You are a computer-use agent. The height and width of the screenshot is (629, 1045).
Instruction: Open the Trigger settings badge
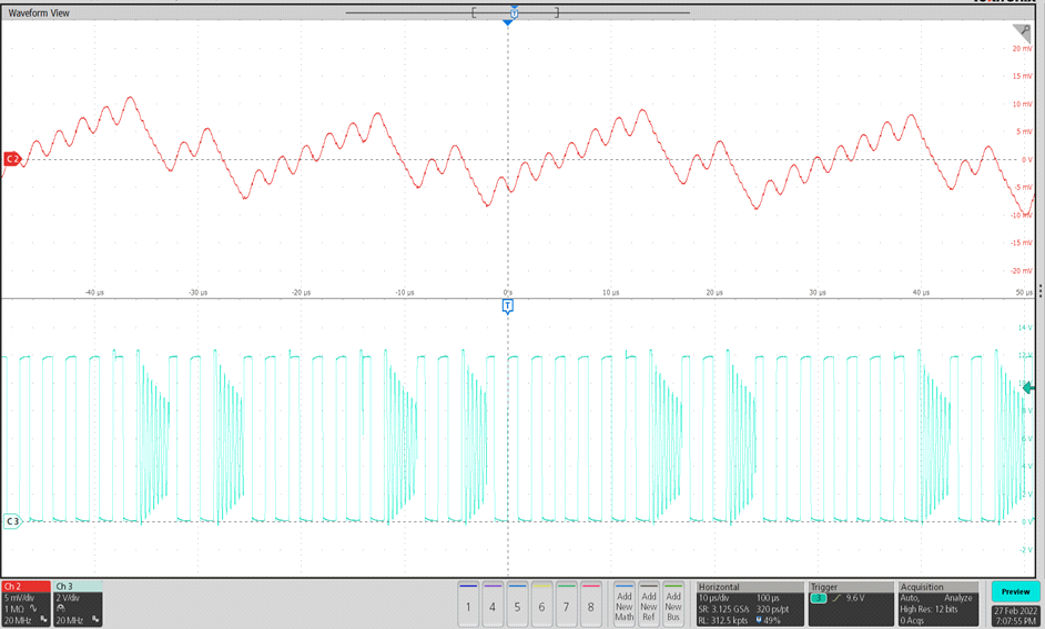click(851, 604)
